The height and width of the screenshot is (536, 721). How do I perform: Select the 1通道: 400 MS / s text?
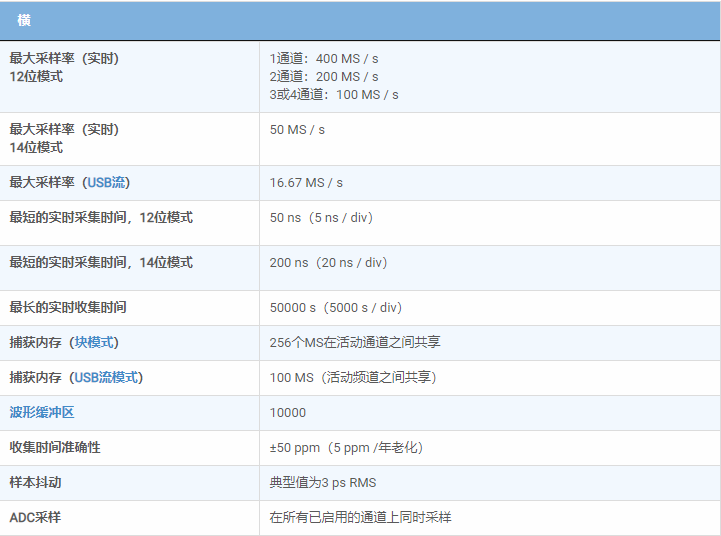coord(324,58)
